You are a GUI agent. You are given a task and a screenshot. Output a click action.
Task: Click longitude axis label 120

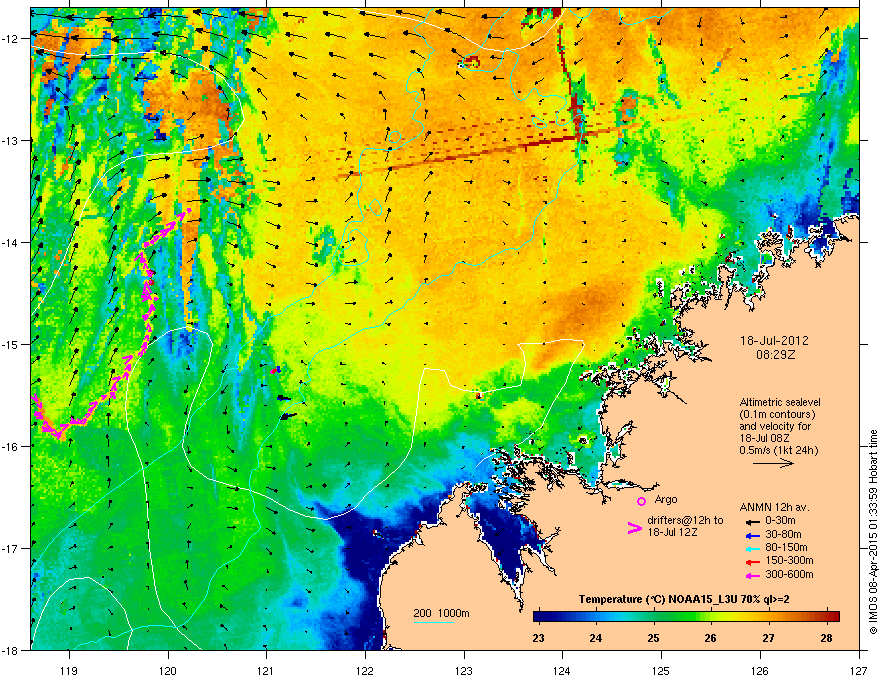168,670
